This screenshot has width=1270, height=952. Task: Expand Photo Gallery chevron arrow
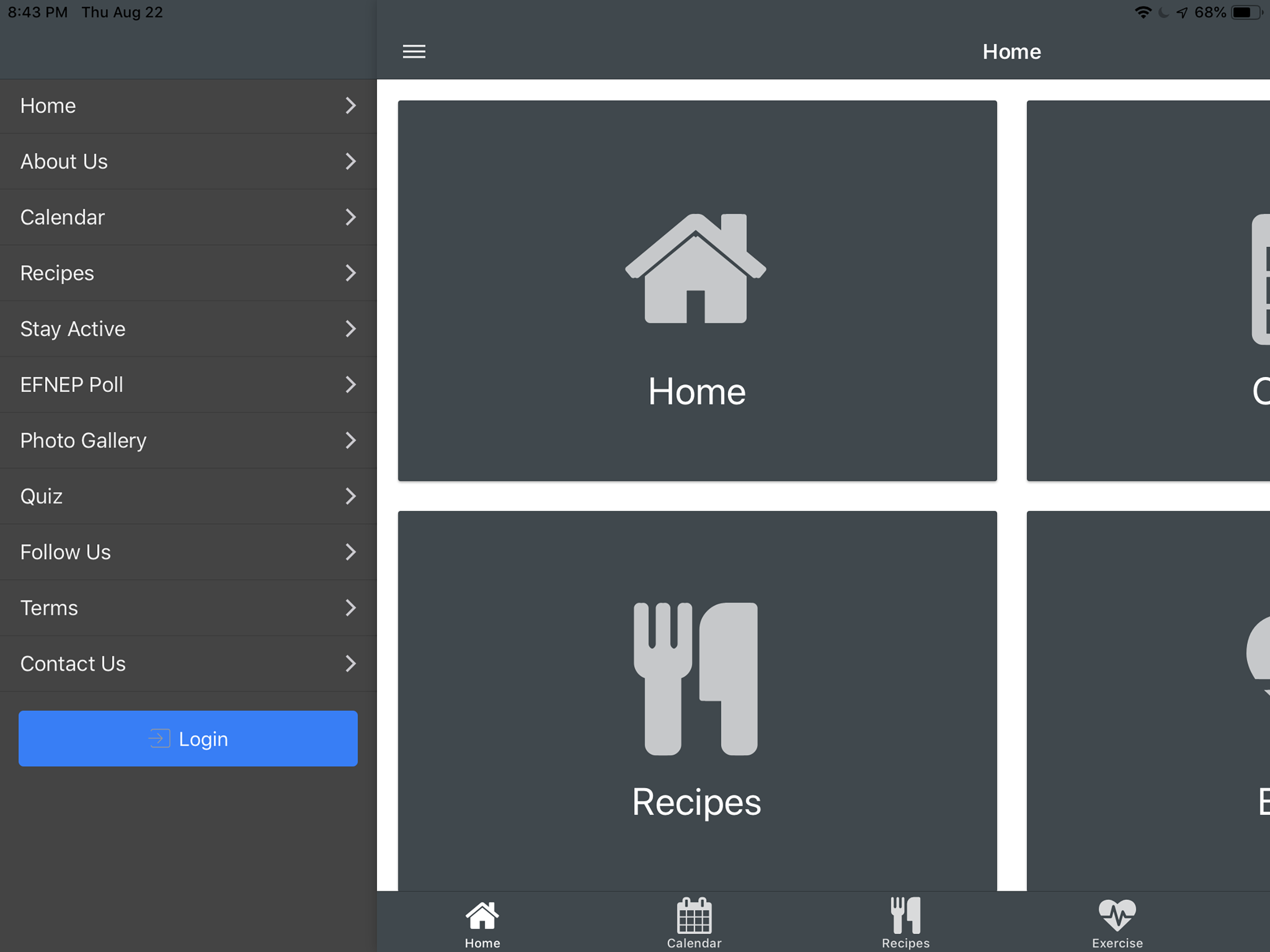pyautogui.click(x=351, y=440)
